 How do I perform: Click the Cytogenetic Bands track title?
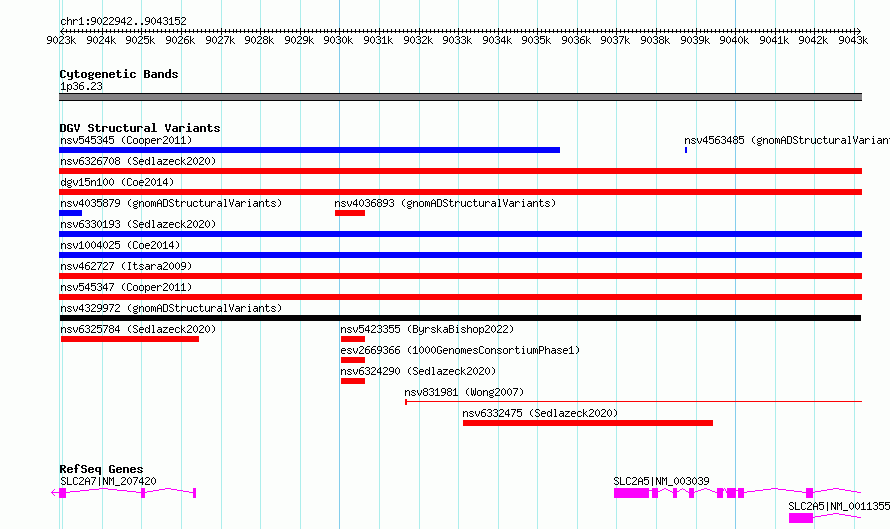point(119,74)
